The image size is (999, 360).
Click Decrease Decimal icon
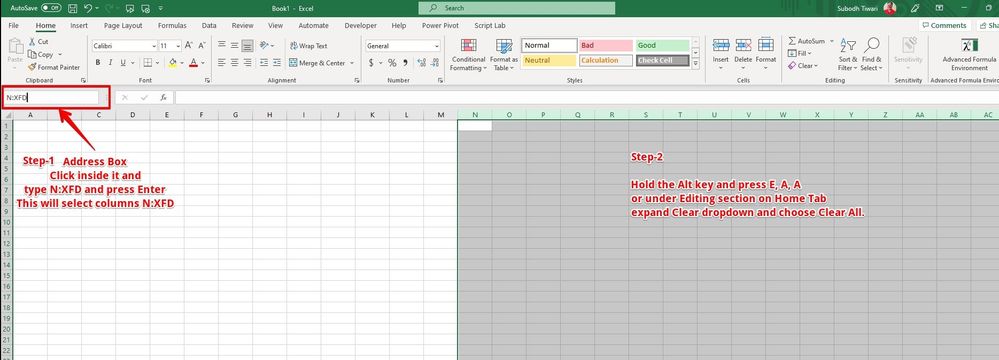[435, 63]
